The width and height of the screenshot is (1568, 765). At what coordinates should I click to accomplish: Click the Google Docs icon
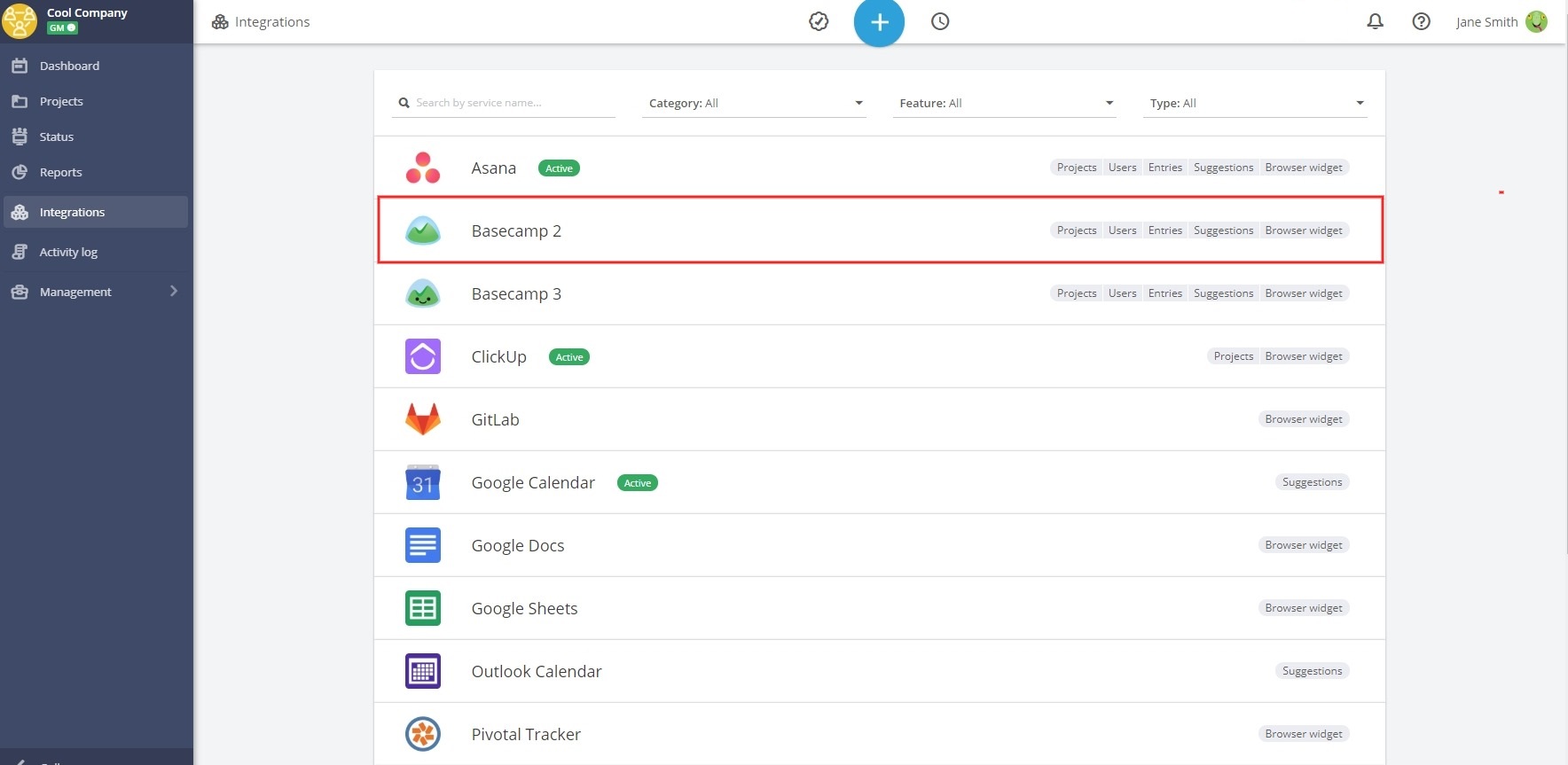coord(423,545)
